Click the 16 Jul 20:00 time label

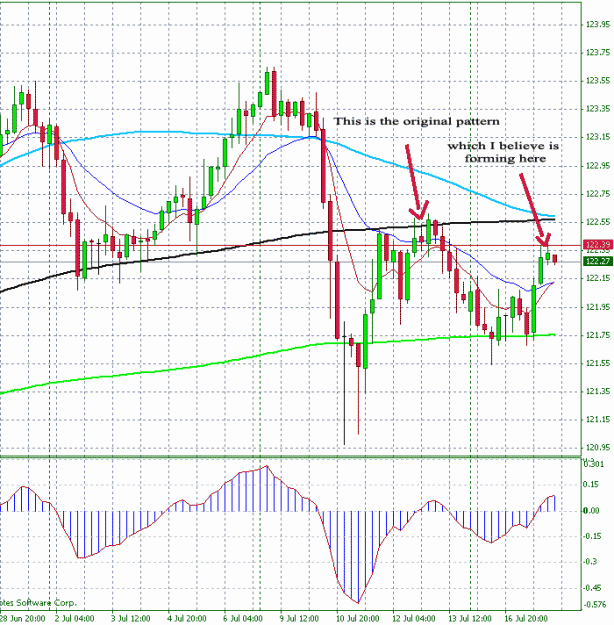(x=526, y=619)
